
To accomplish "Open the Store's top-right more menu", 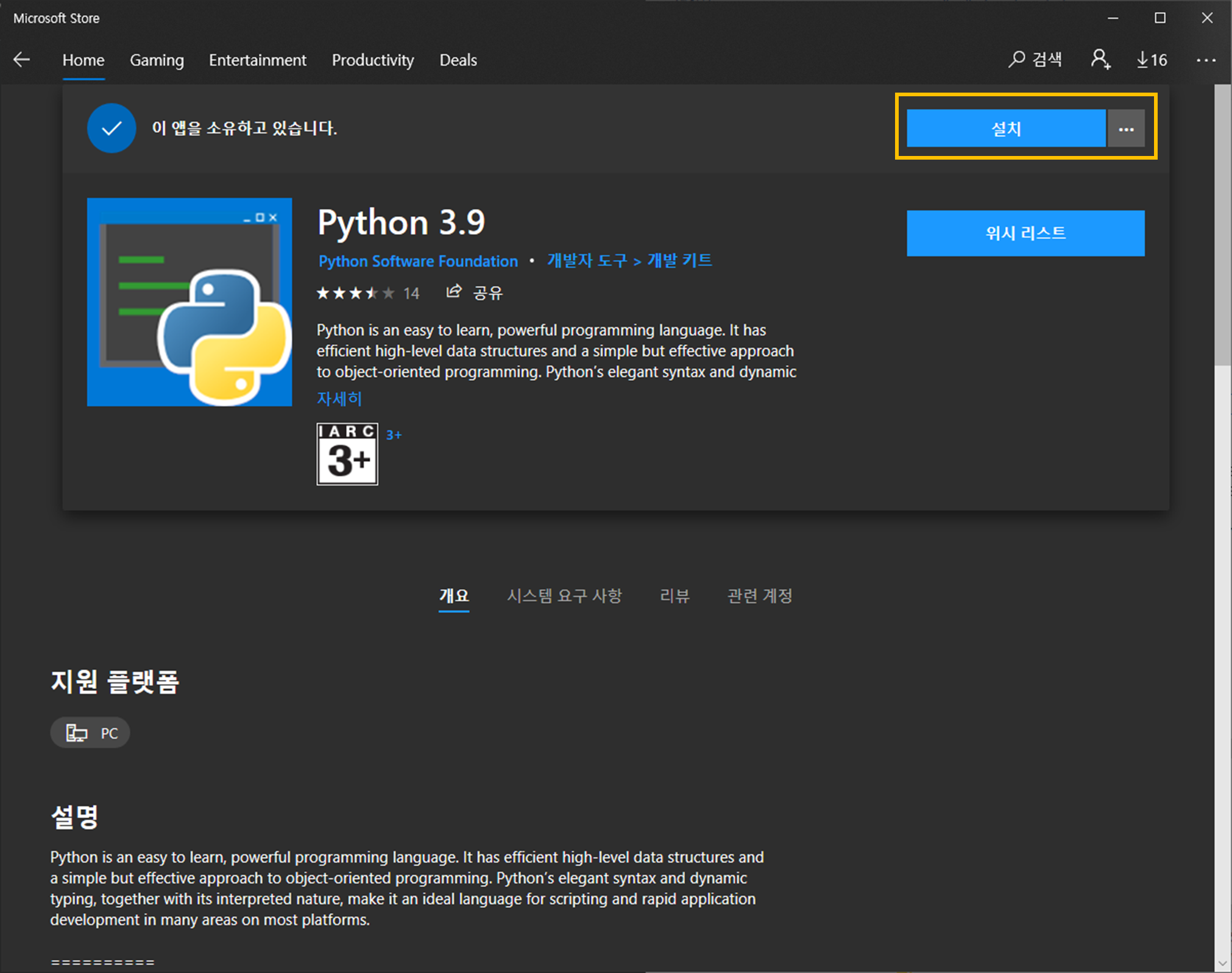I will point(1206,60).
